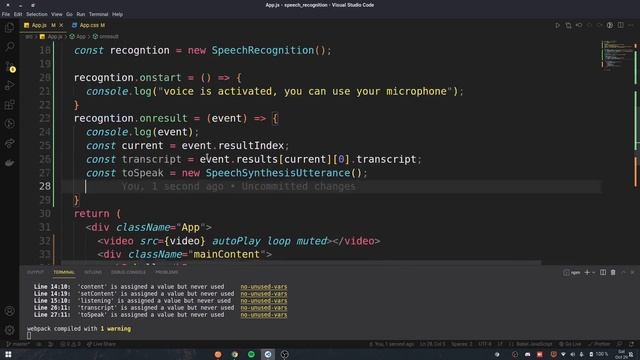Click the Kill Terminal trash icon
The width and height of the screenshot is (640, 360).
click(613, 272)
